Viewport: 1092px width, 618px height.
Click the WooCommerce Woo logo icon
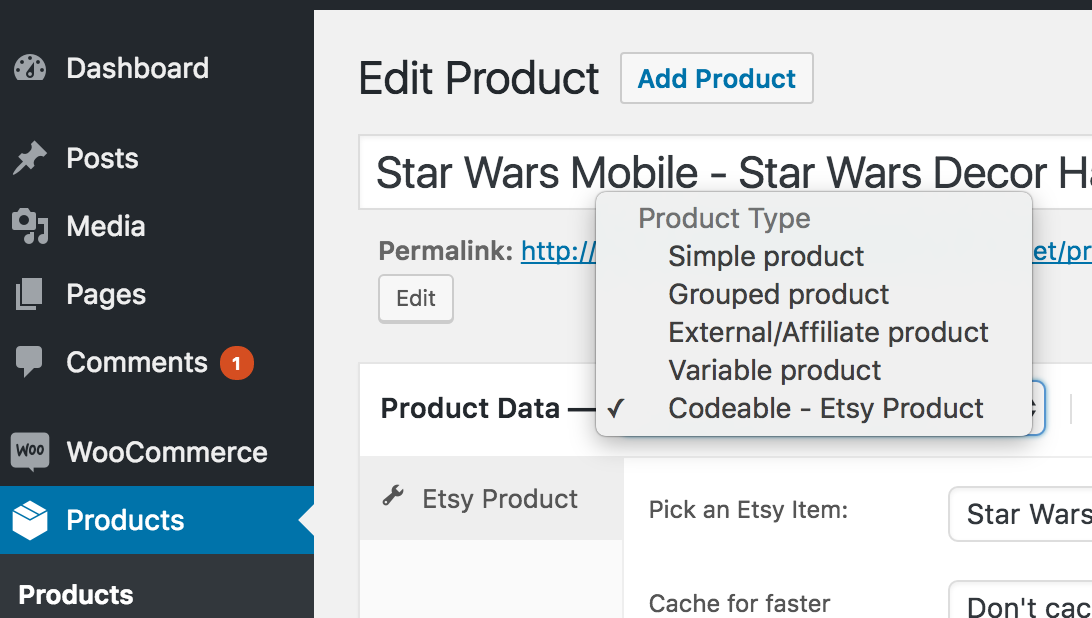[x=30, y=451]
